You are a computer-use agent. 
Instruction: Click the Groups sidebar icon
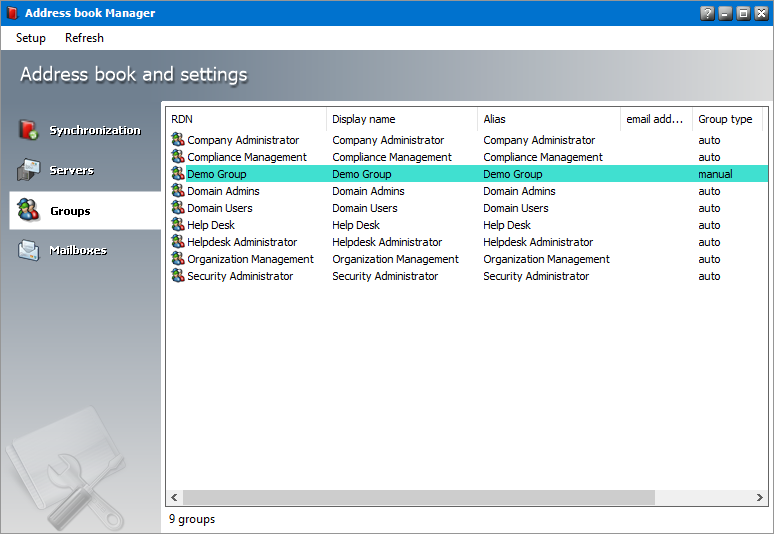tap(28, 211)
